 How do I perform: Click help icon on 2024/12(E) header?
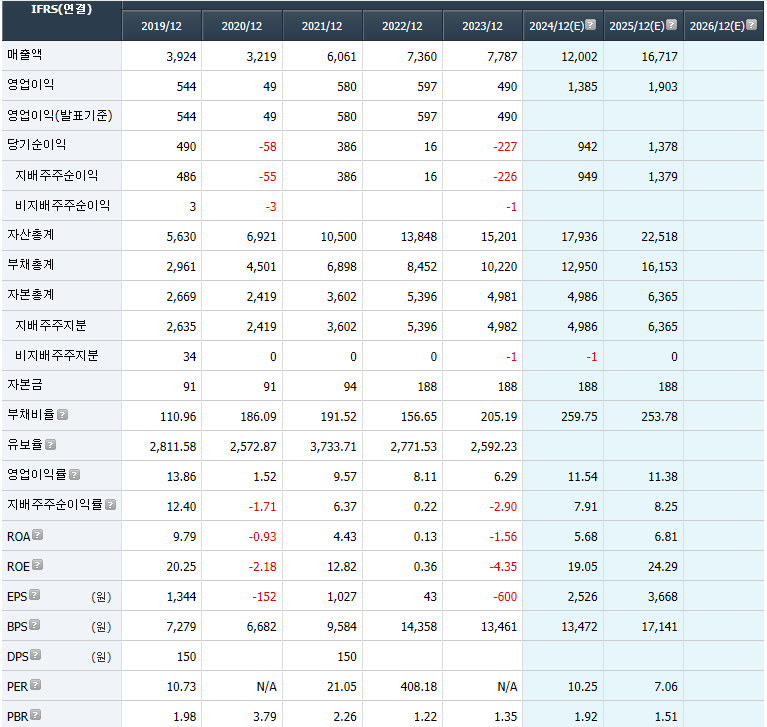tap(591, 25)
